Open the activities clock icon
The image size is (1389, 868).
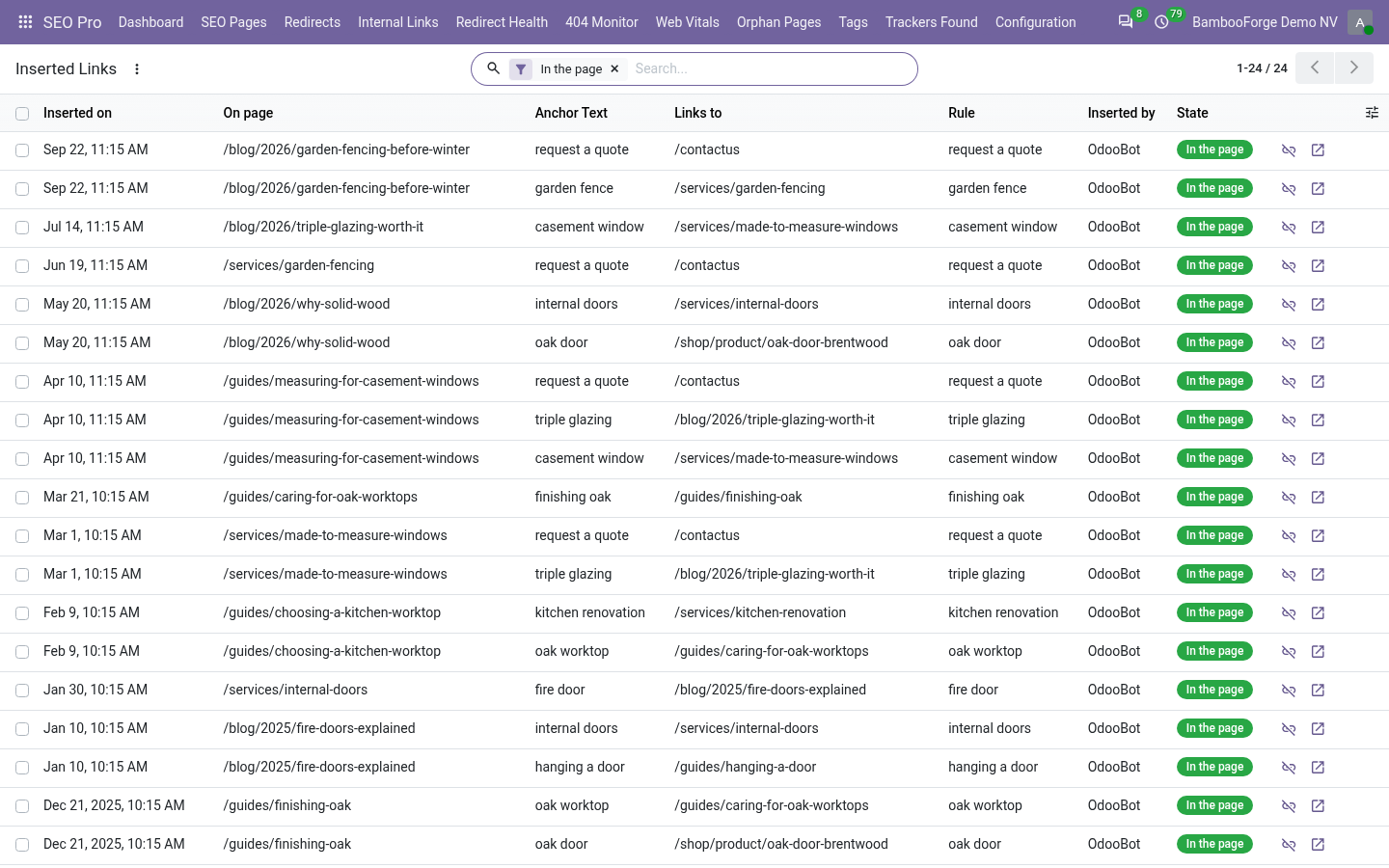pyautogui.click(x=1162, y=22)
